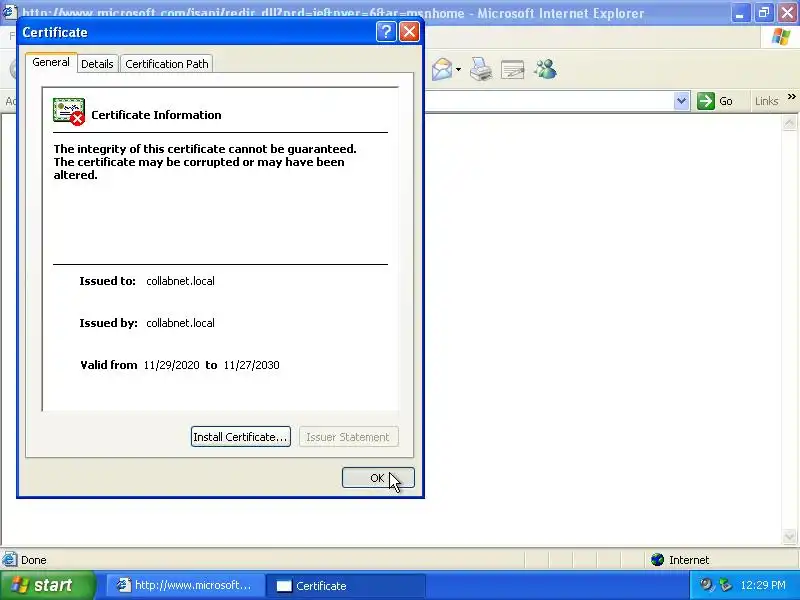Click the Links toolbar label
Screen dimensions: 800x600
766,101
